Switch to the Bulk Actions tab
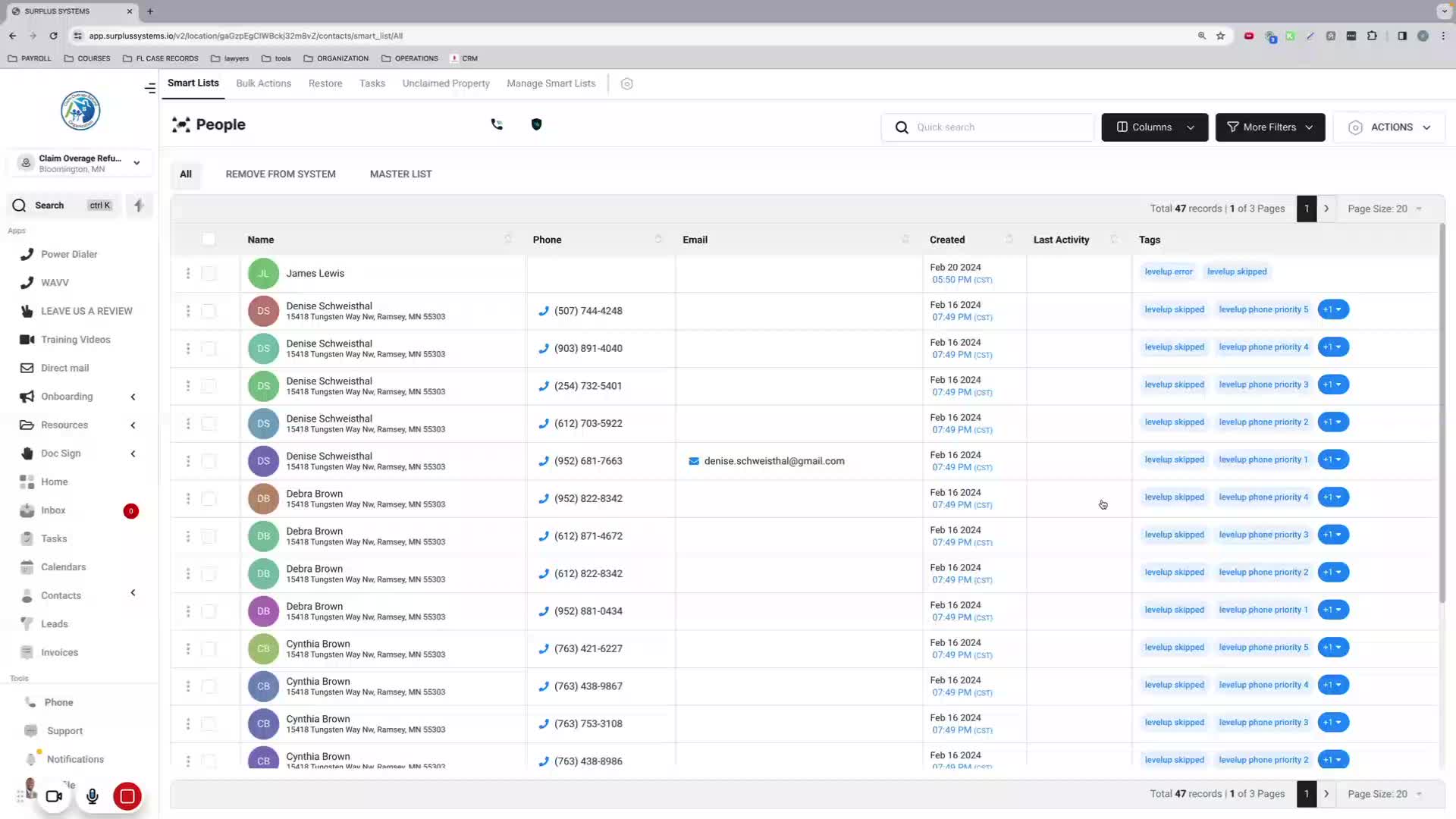1456x819 pixels. (x=263, y=83)
